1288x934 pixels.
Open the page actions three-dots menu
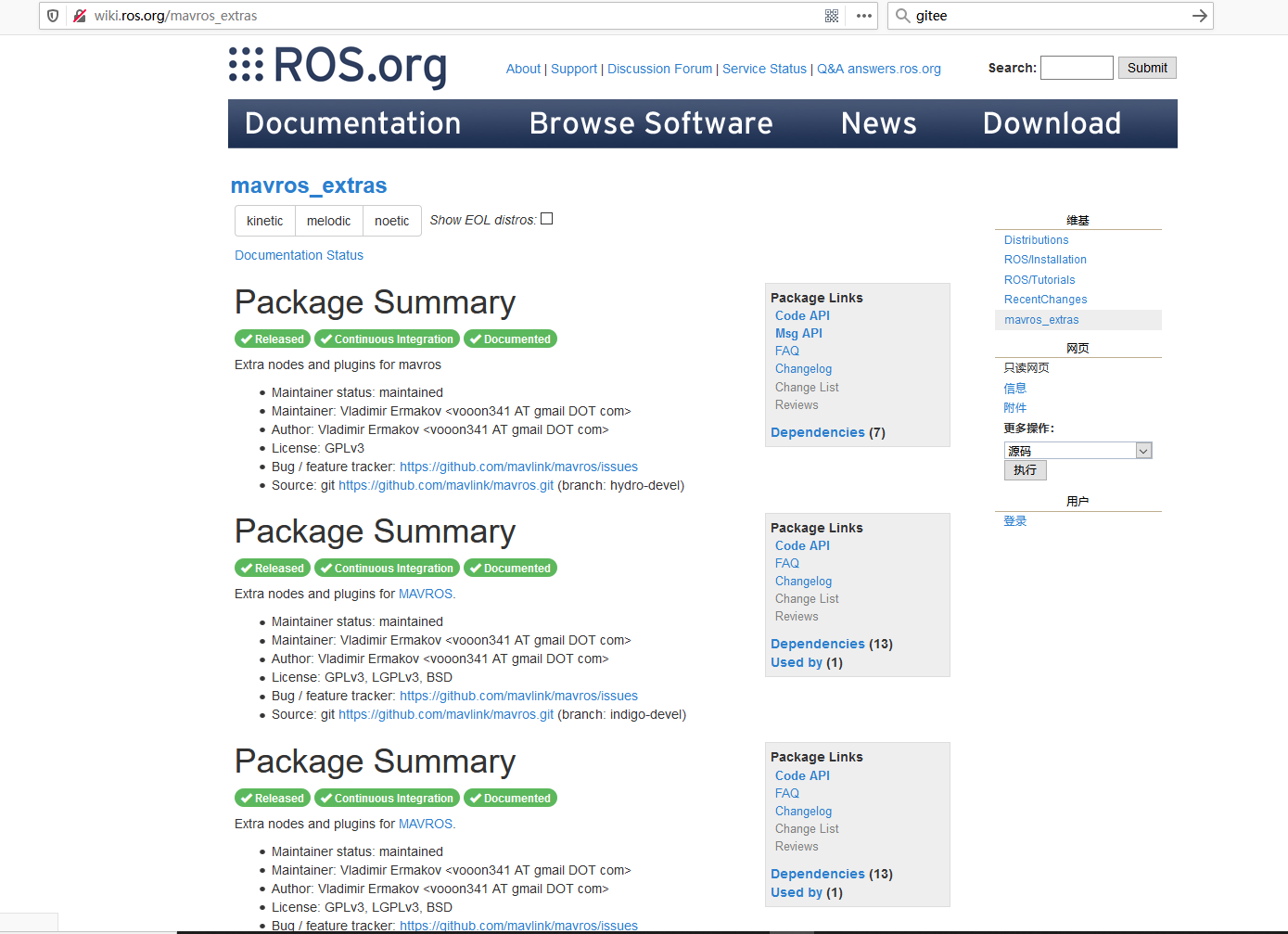[x=864, y=16]
